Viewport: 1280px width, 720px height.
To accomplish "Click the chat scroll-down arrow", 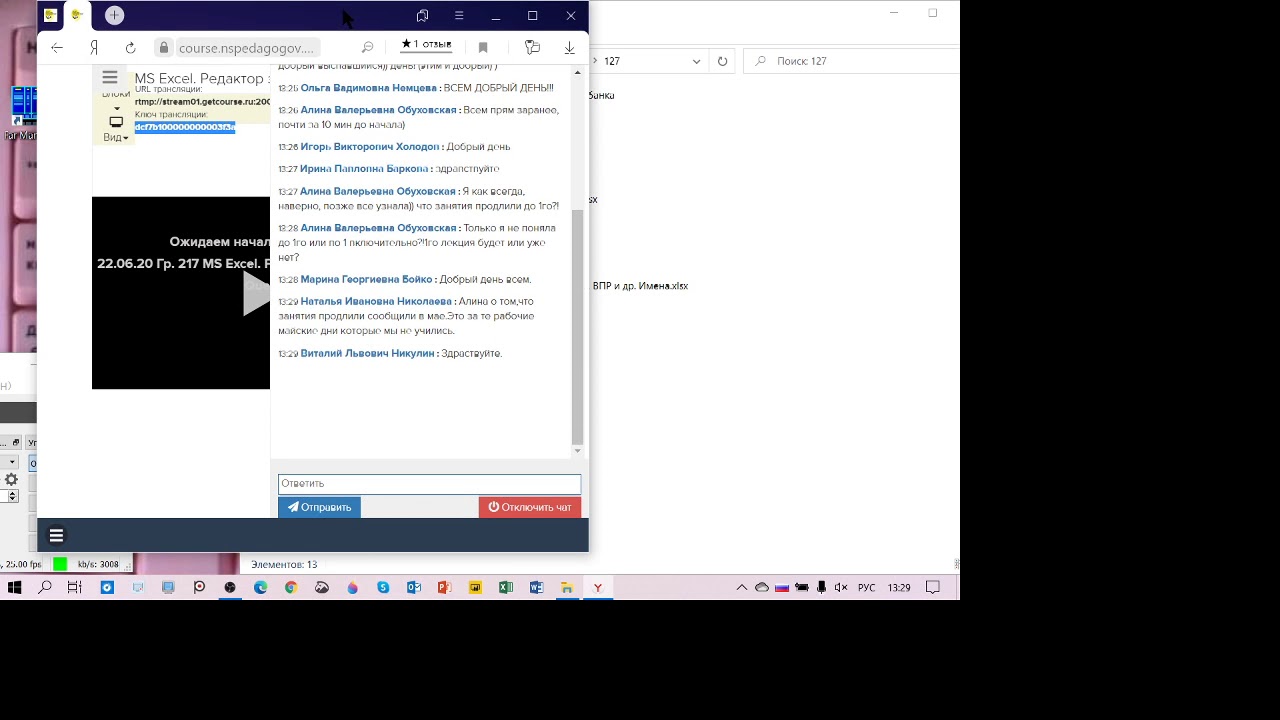I will coord(577,452).
